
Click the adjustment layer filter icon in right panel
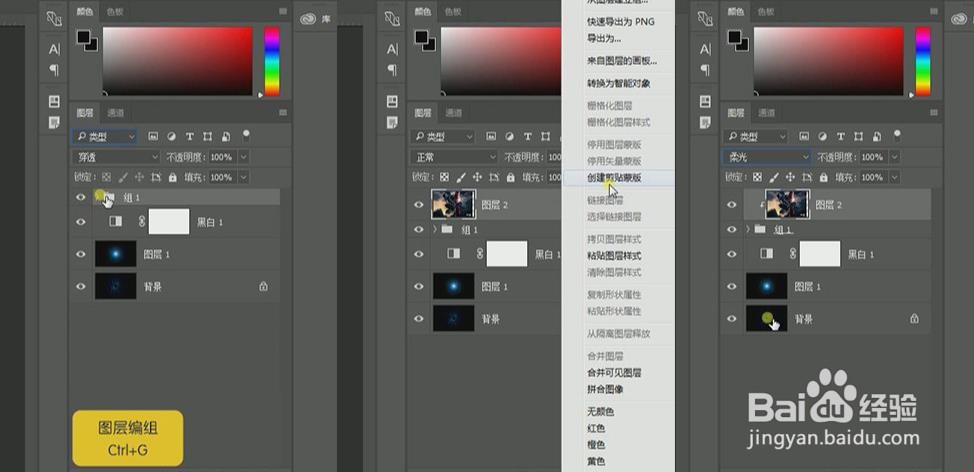point(822,136)
